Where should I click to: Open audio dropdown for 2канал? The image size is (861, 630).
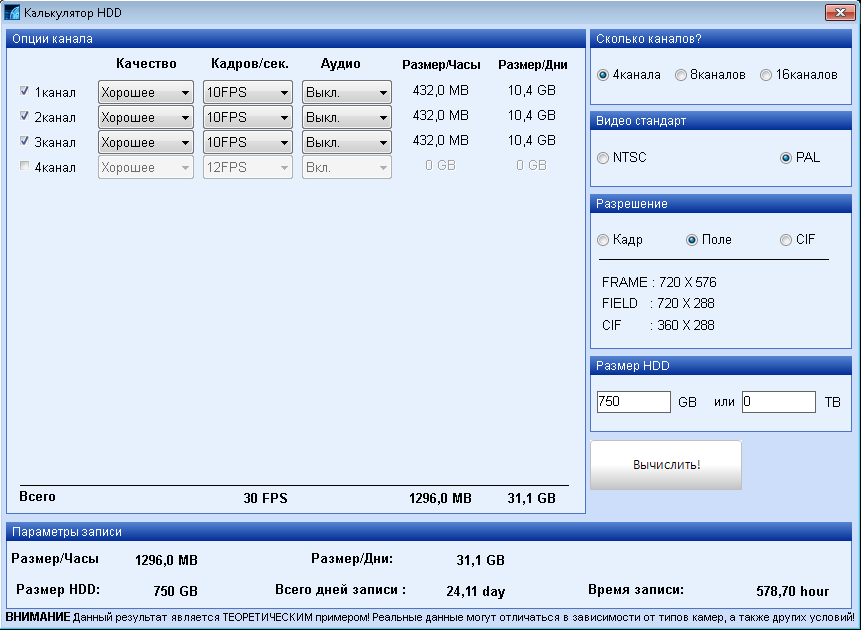[346, 117]
